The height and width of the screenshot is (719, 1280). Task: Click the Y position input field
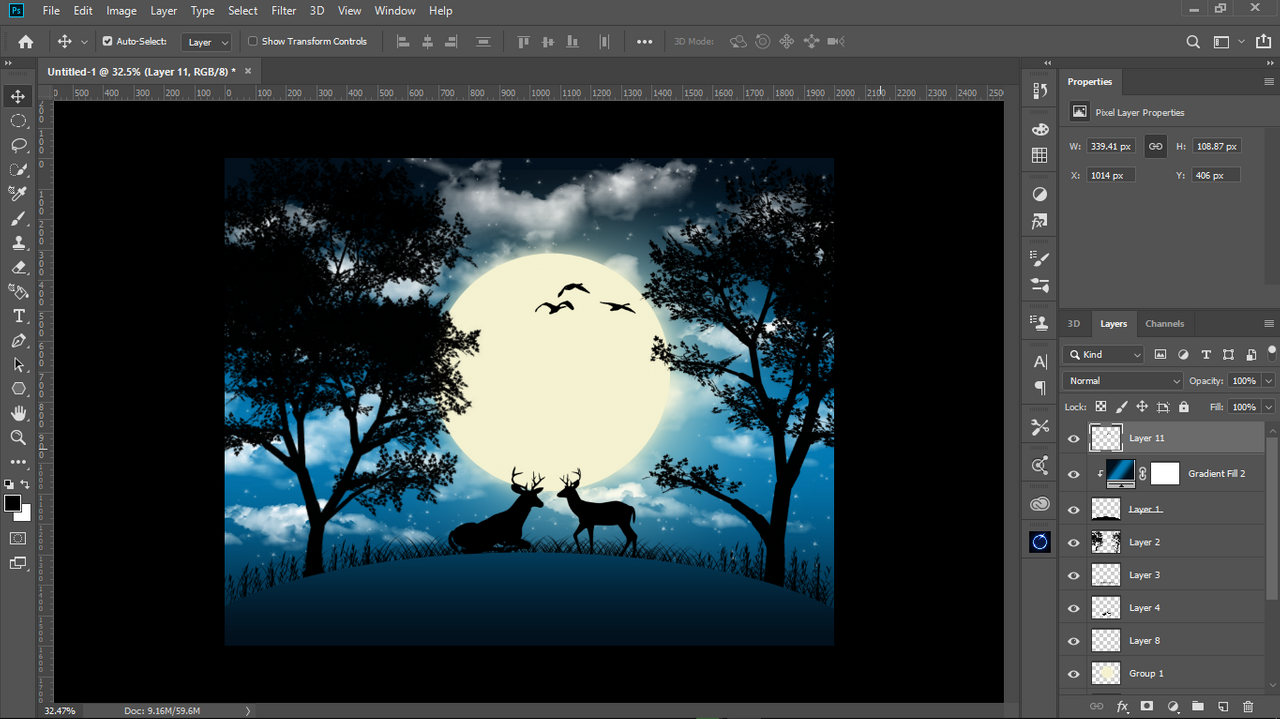1216,175
